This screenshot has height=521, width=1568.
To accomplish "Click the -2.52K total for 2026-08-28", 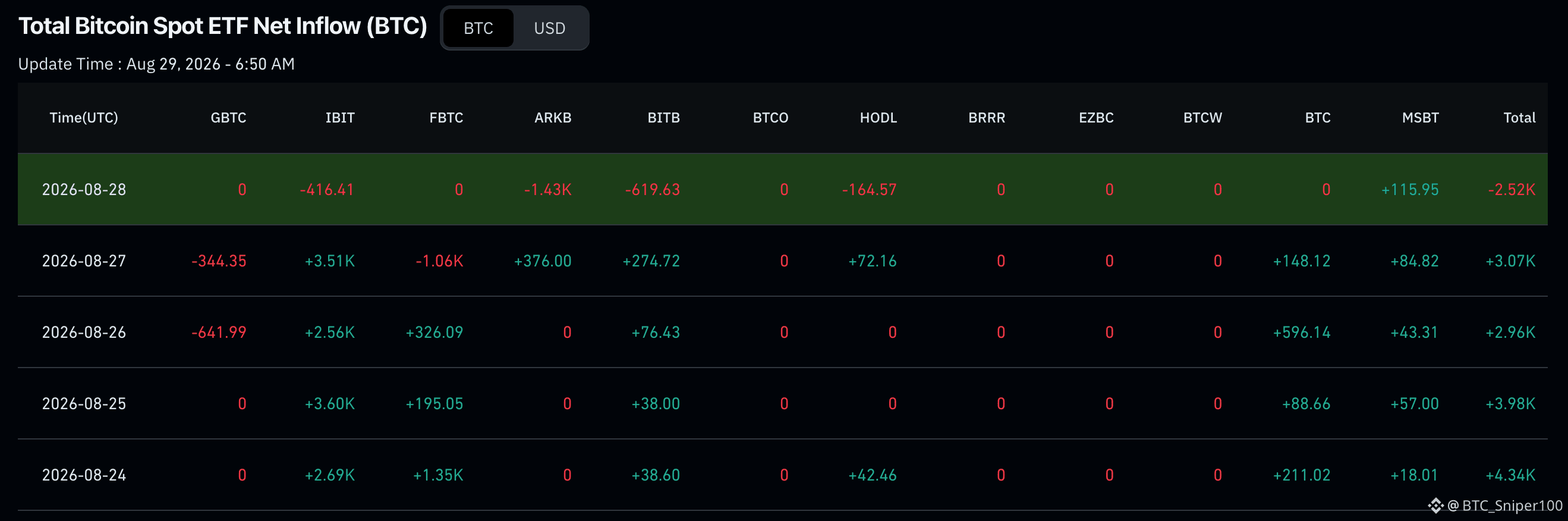I will click(x=1512, y=190).
